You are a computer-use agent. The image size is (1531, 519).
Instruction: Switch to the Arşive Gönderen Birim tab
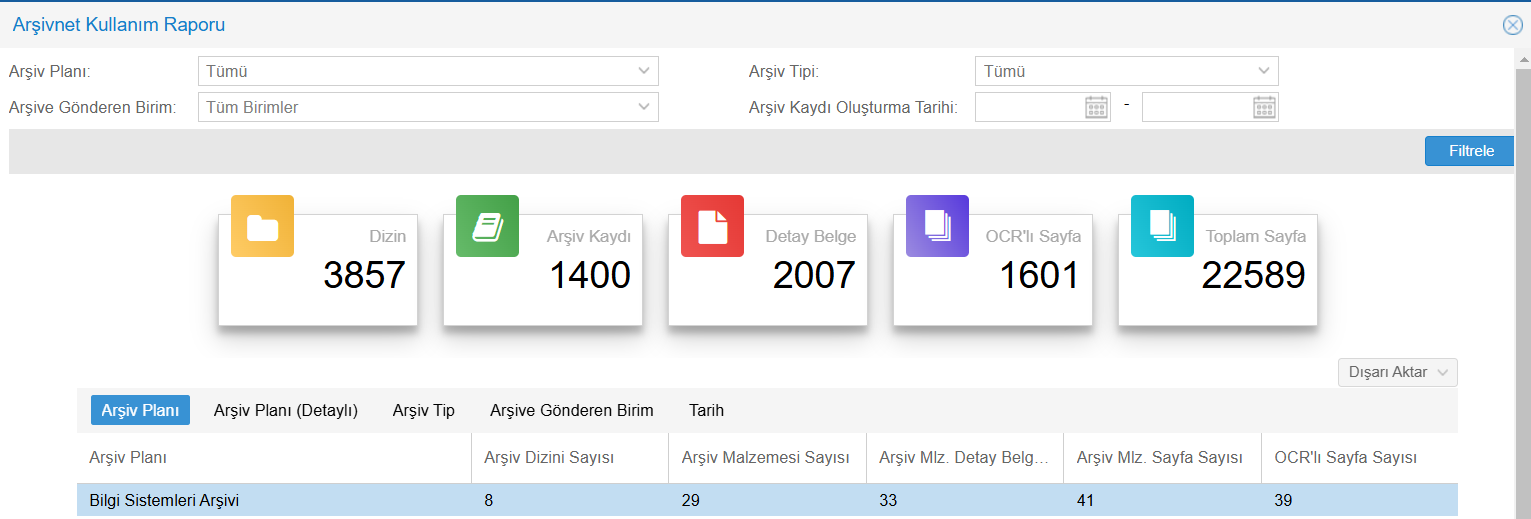pyautogui.click(x=571, y=410)
